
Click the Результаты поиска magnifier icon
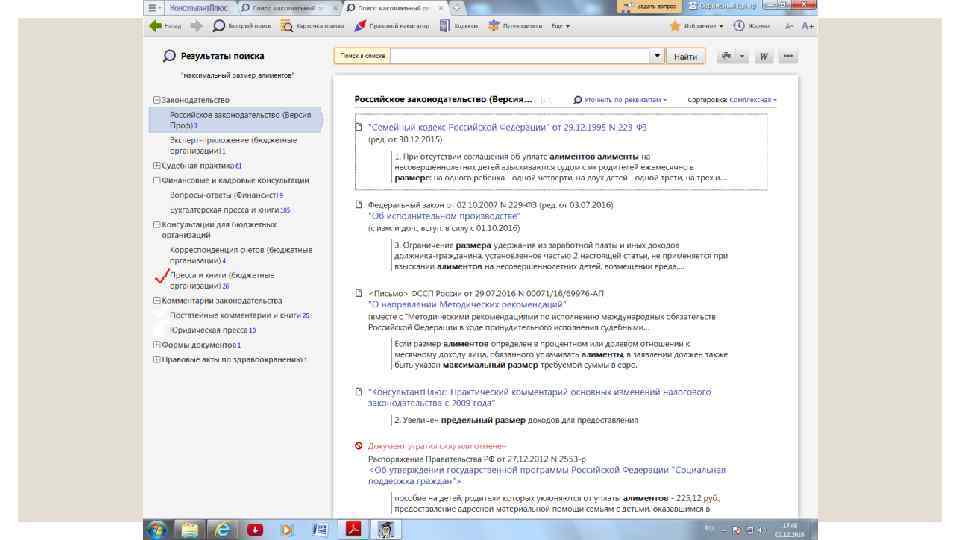click(x=169, y=56)
